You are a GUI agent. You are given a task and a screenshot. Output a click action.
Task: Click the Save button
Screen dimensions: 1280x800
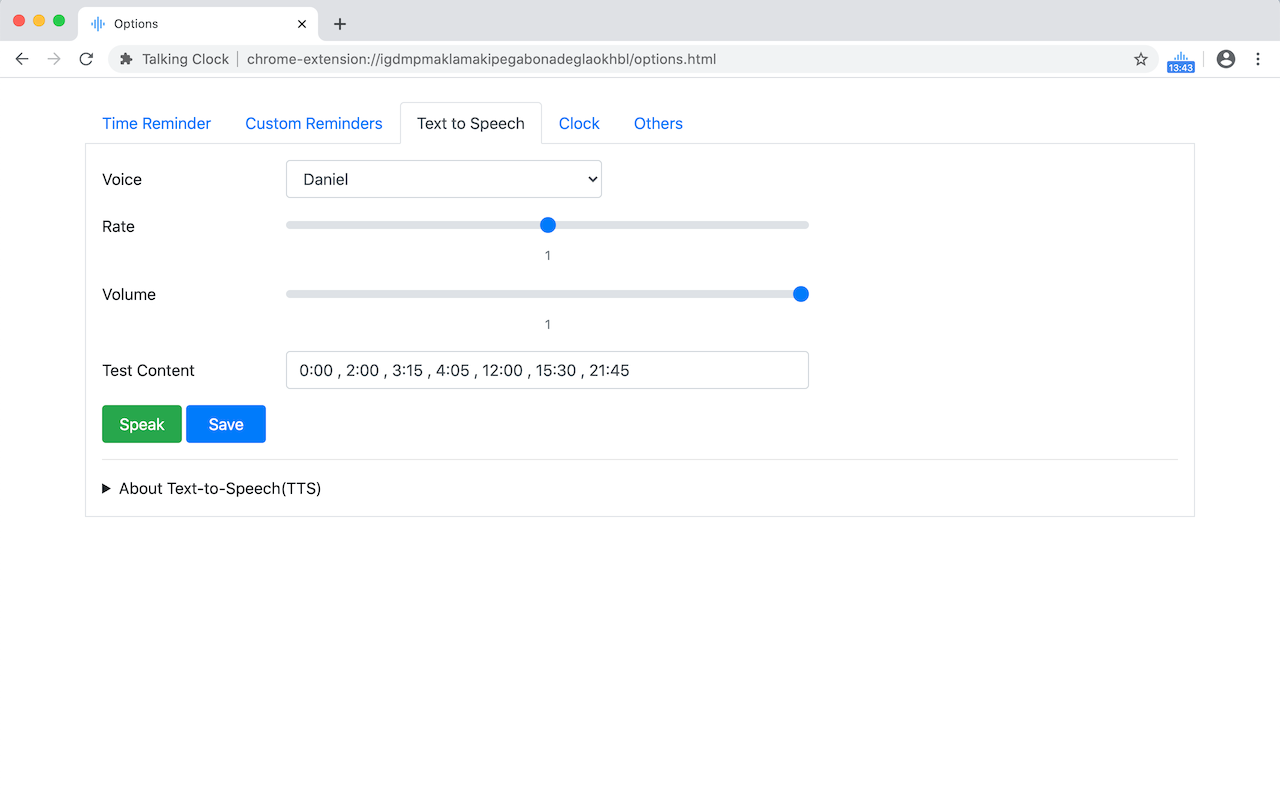point(226,424)
